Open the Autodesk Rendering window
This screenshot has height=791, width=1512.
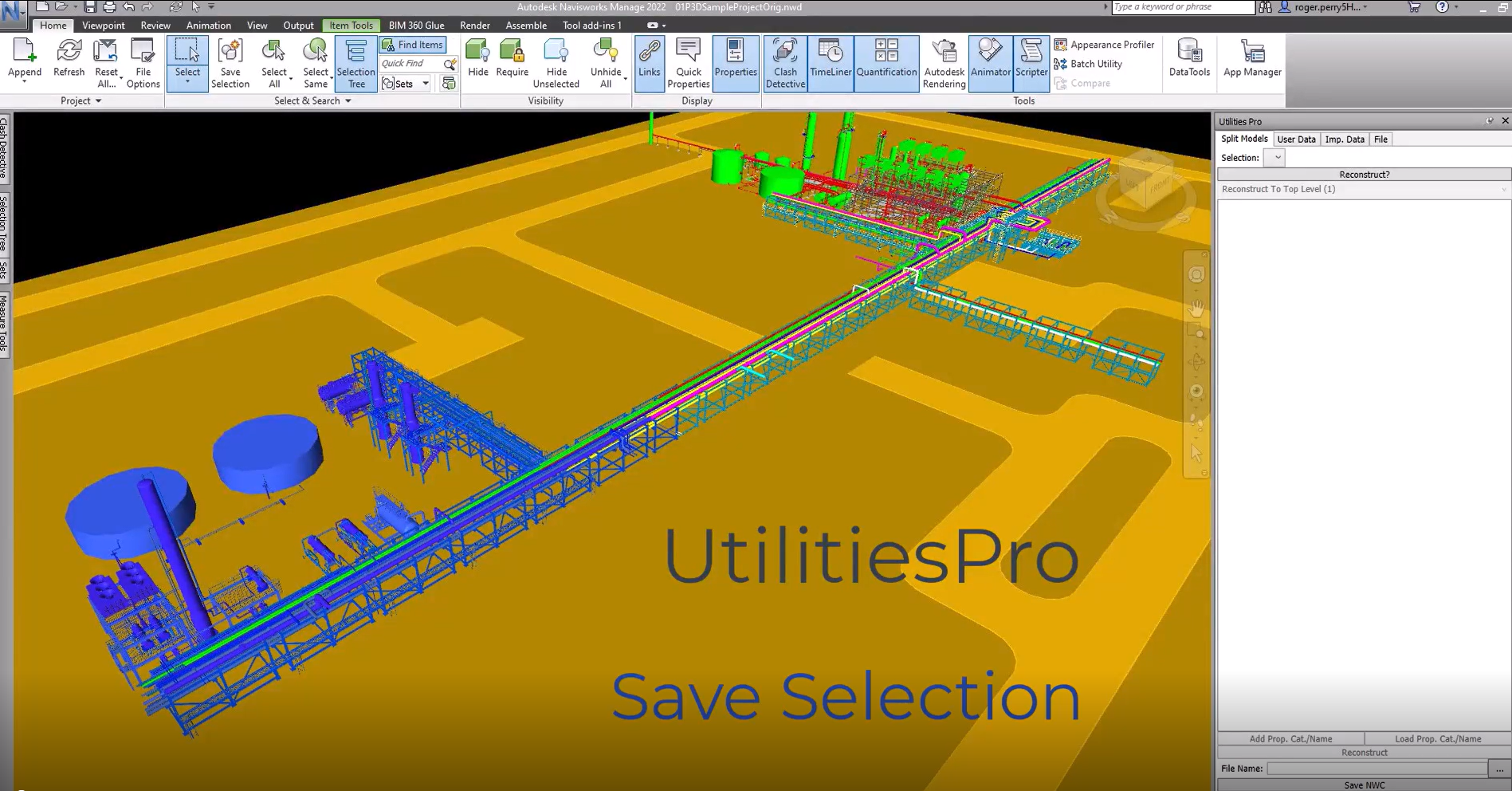click(945, 63)
